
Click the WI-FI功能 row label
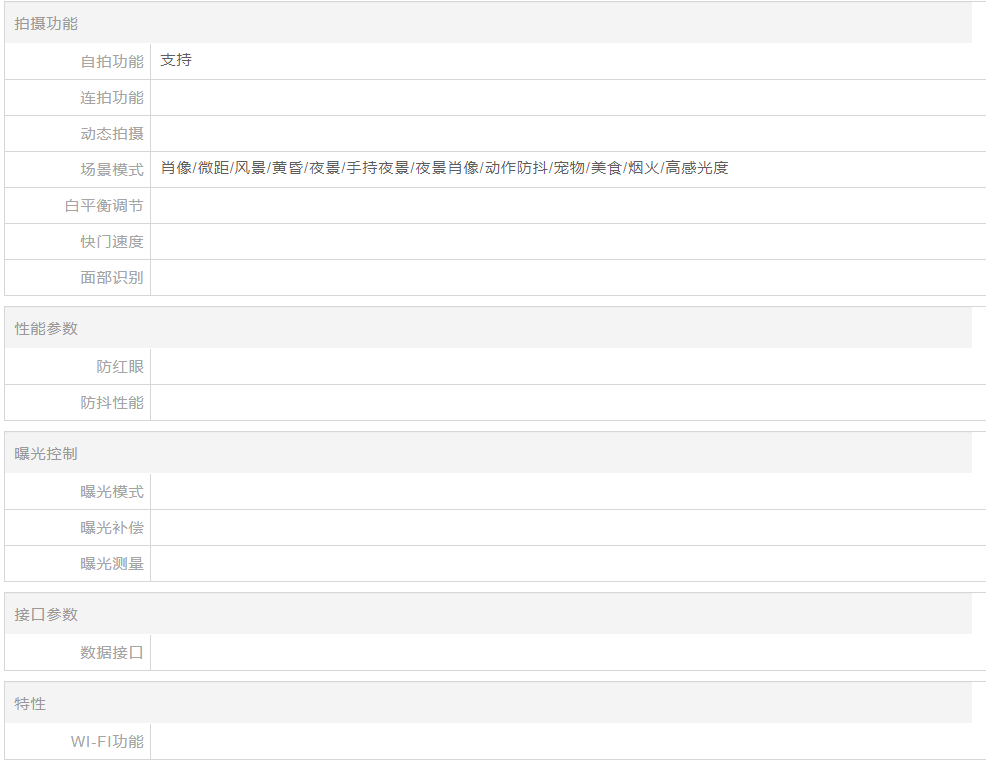[107, 742]
